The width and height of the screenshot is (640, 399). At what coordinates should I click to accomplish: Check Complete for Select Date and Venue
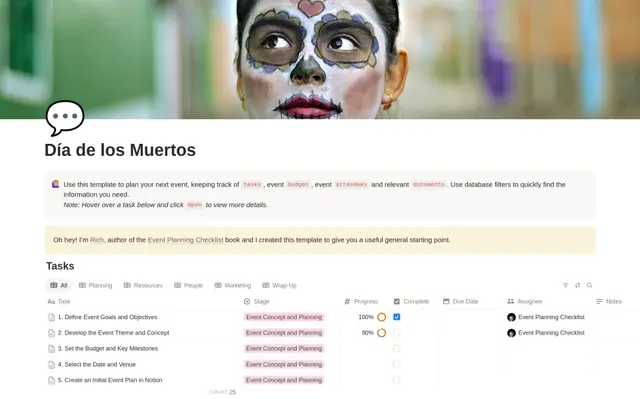[x=397, y=364]
